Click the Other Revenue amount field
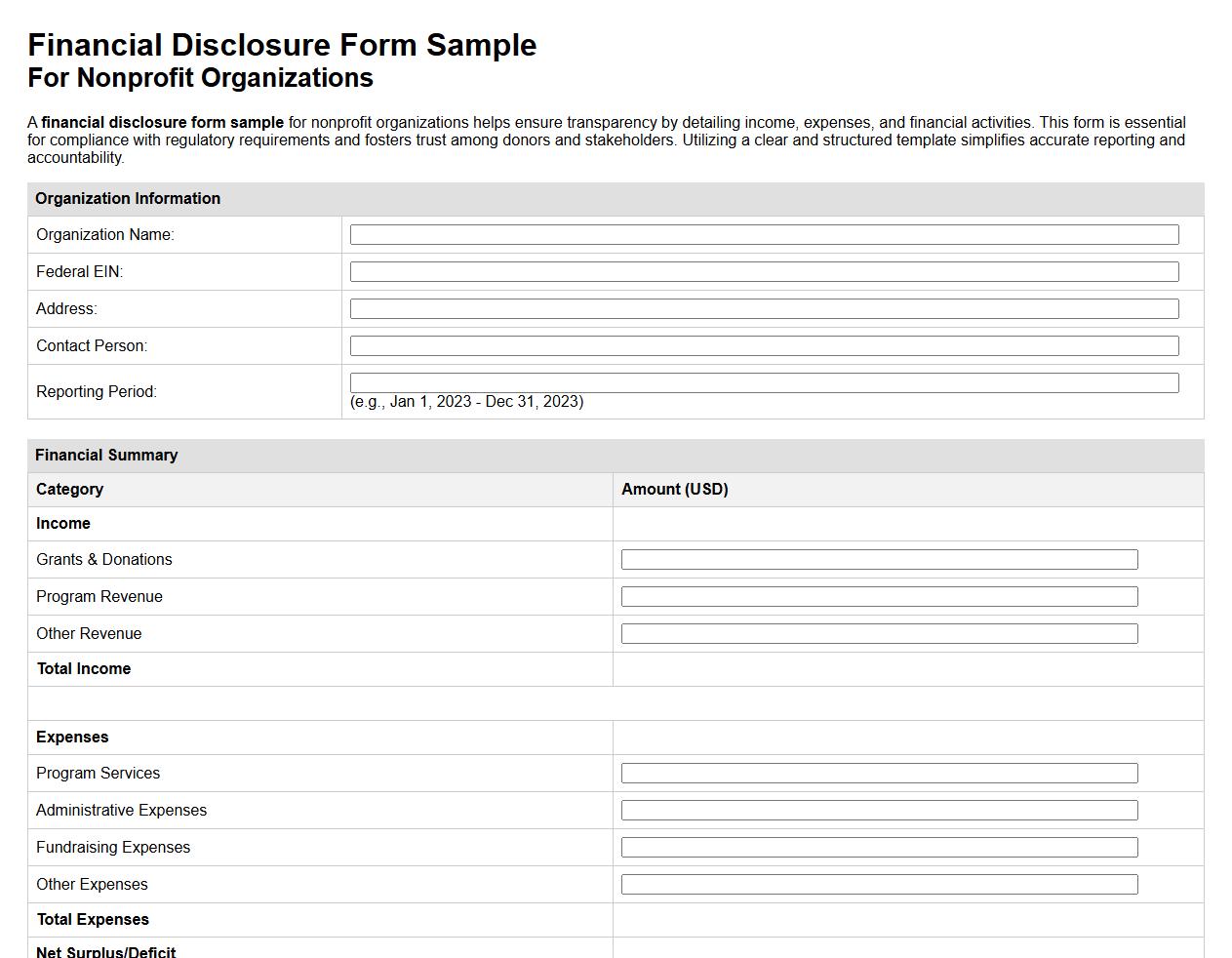The image size is (1232, 958). [879, 633]
